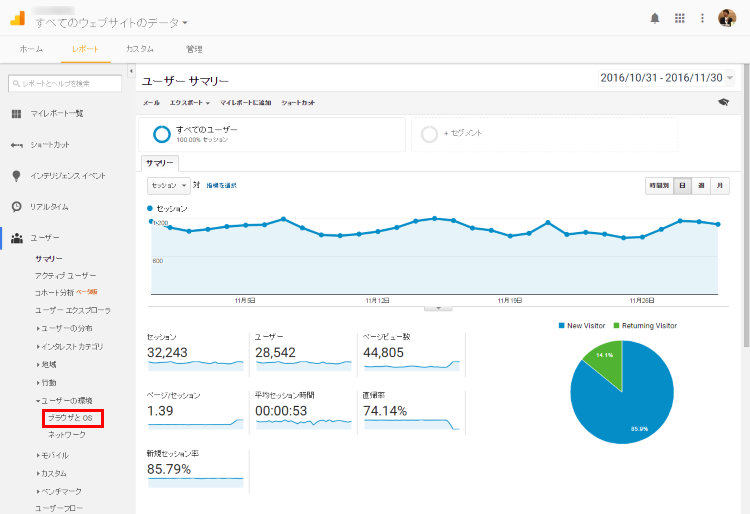
Task: Click the ユーザー people icon
Action: point(17,238)
